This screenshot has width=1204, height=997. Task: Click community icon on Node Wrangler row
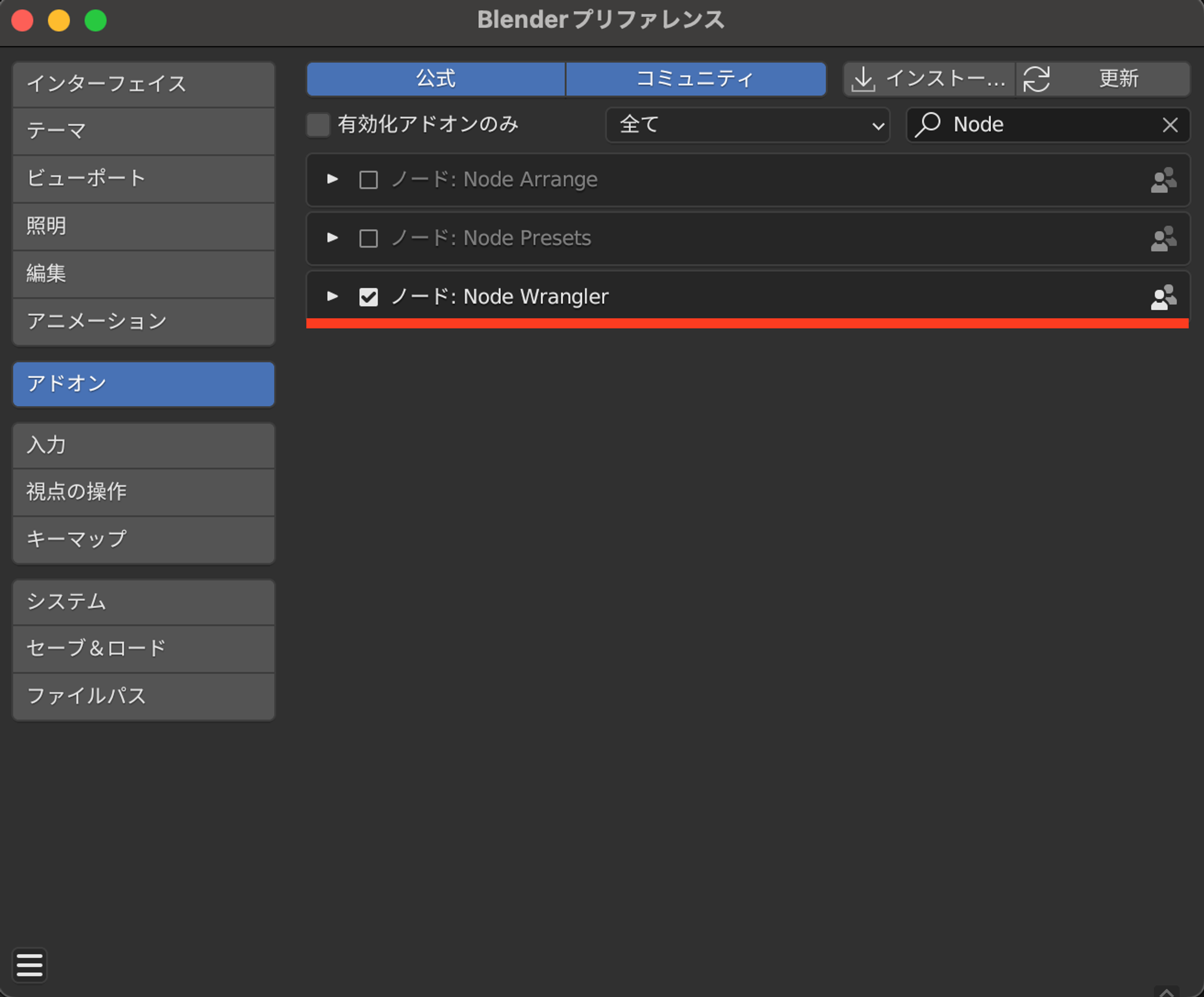tap(1163, 297)
